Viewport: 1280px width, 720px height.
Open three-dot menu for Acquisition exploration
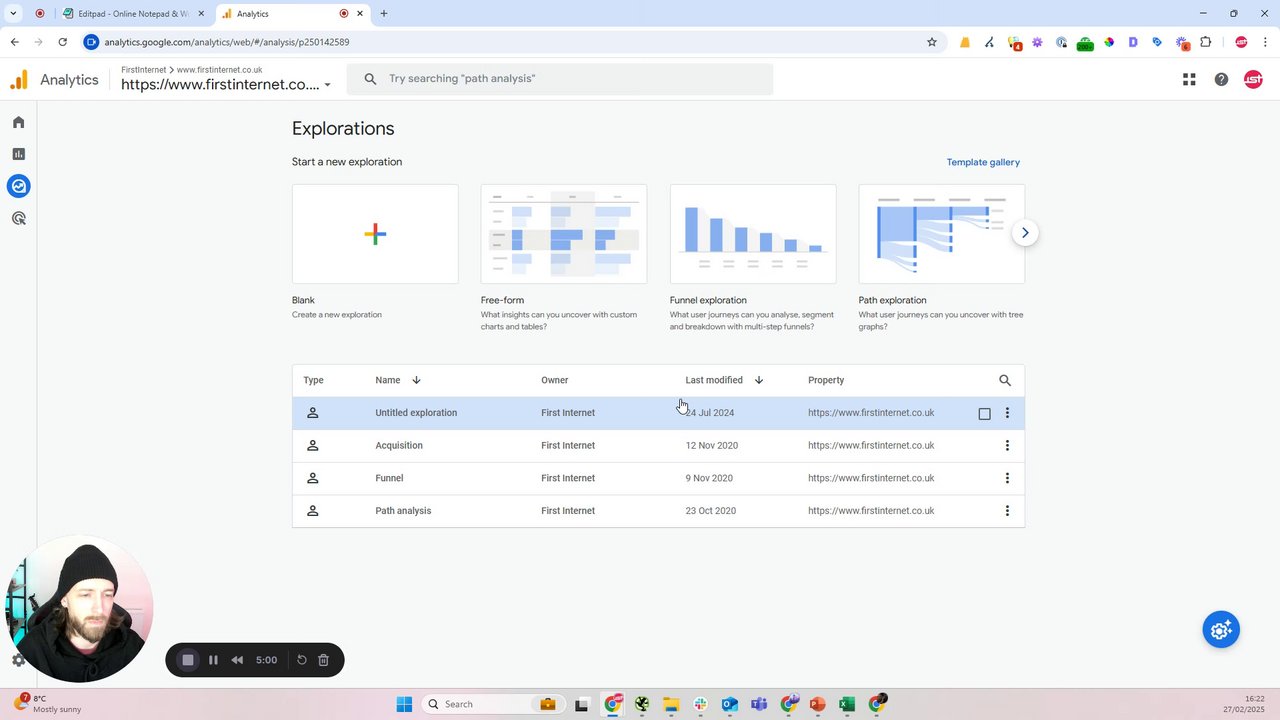tap(1007, 445)
